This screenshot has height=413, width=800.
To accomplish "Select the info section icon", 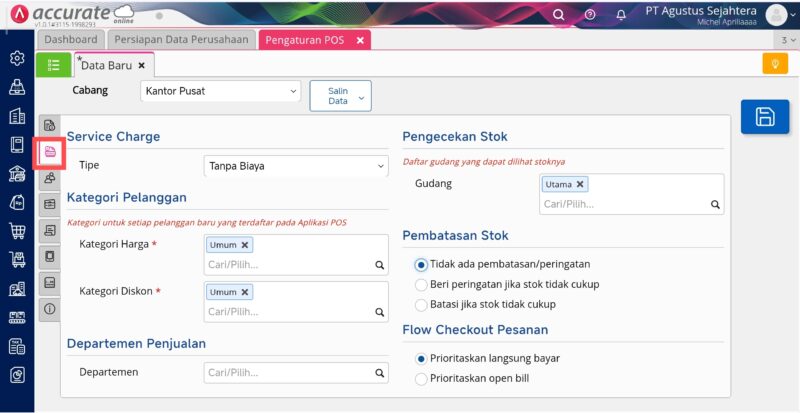I will pyautogui.click(x=50, y=310).
